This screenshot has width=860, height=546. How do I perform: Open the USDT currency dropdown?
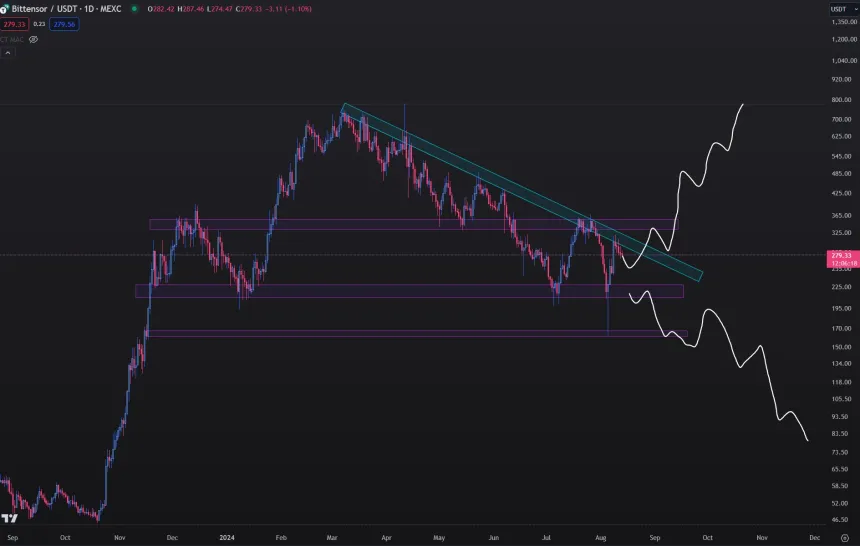click(839, 9)
